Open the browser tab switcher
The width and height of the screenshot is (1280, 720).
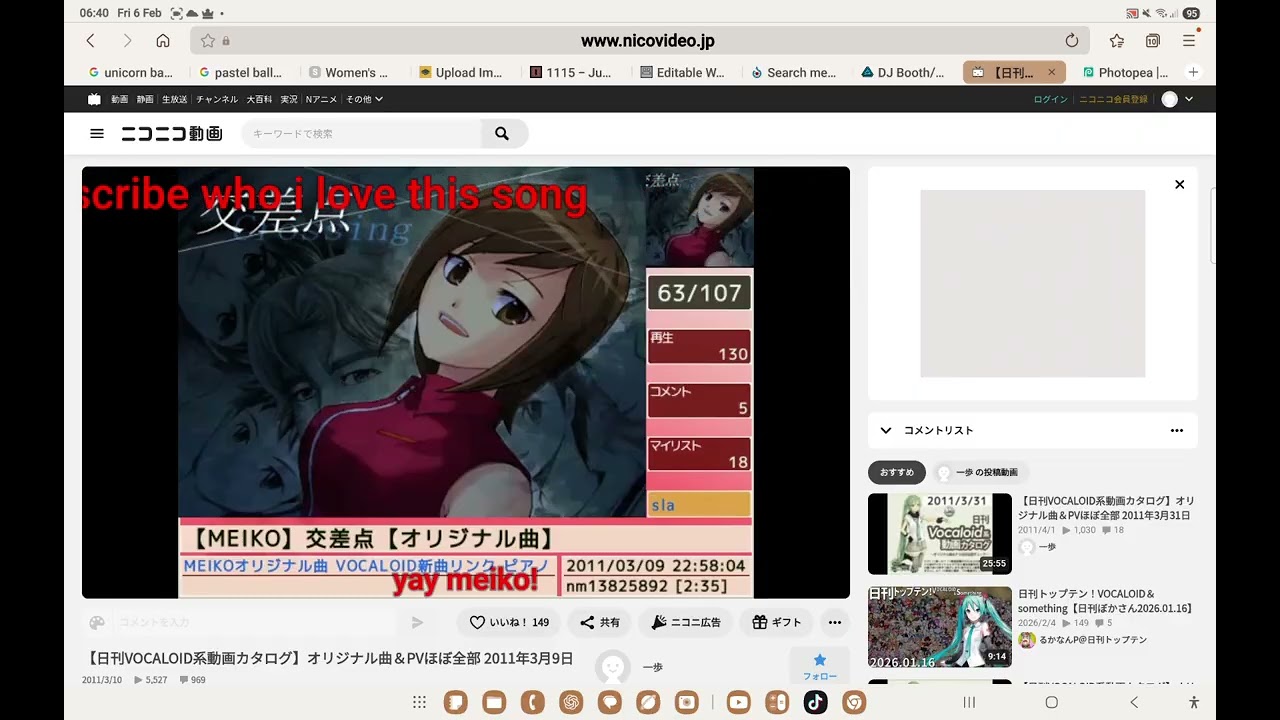(x=1153, y=41)
